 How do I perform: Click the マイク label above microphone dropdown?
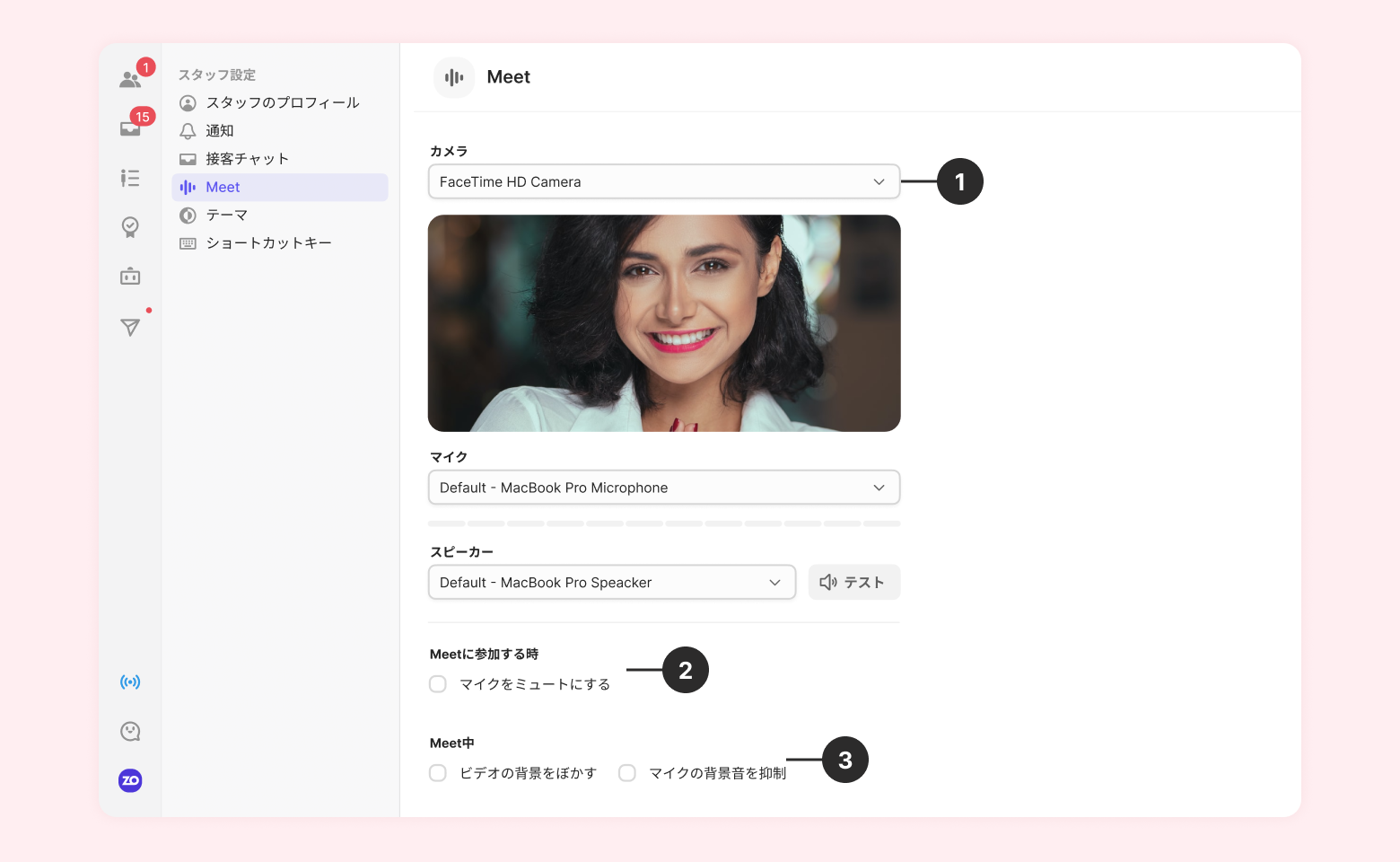pos(449,457)
